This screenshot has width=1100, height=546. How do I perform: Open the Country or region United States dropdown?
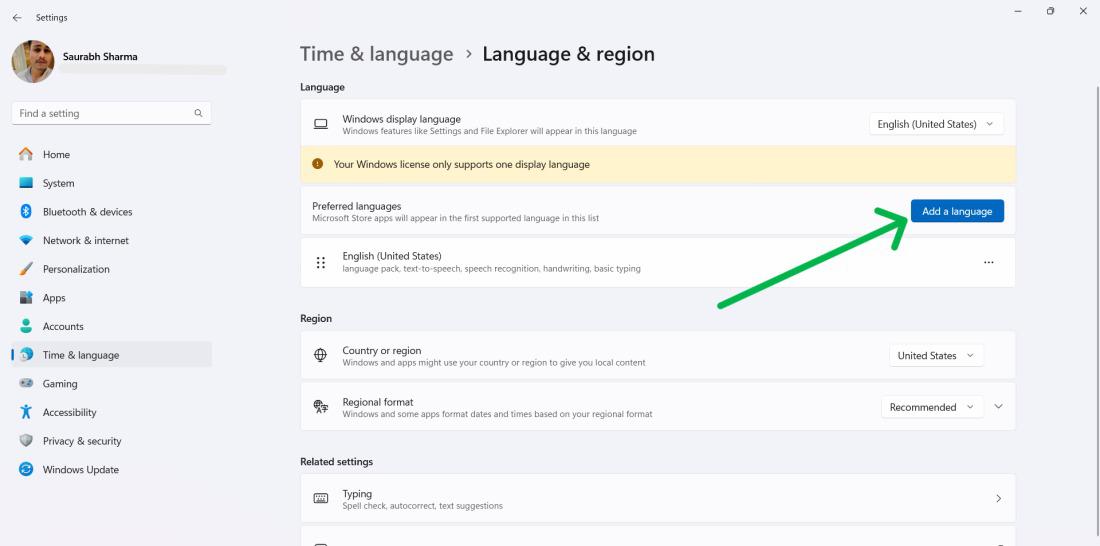tap(937, 356)
